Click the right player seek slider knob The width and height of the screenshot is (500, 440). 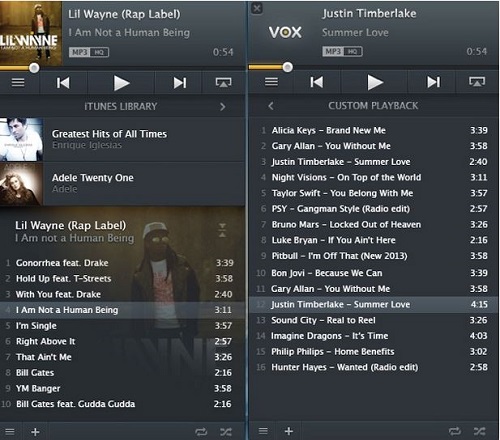[288, 67]
